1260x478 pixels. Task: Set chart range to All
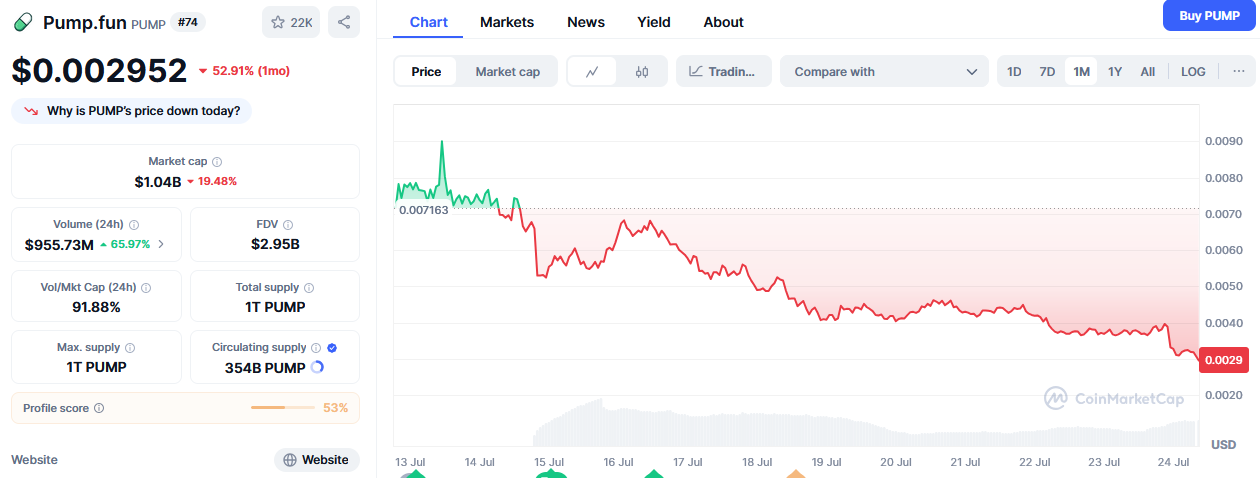coord(1148,71)
